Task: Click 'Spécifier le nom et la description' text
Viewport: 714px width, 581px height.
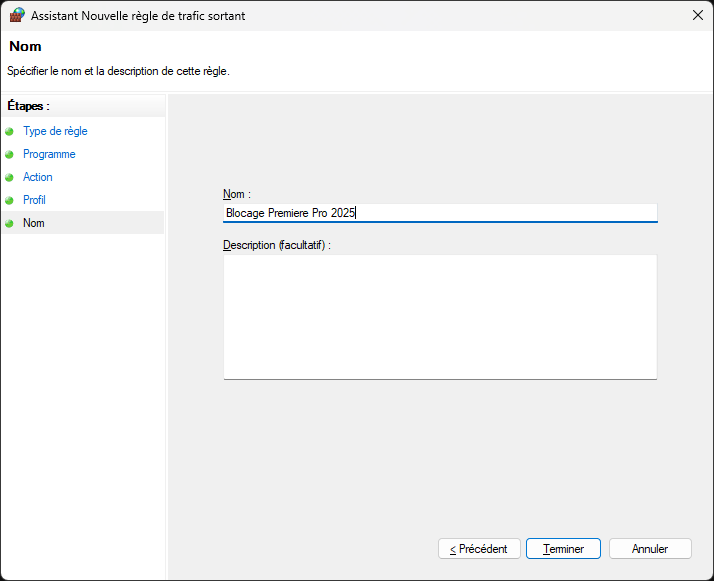Action: click(x=118, y=71)
